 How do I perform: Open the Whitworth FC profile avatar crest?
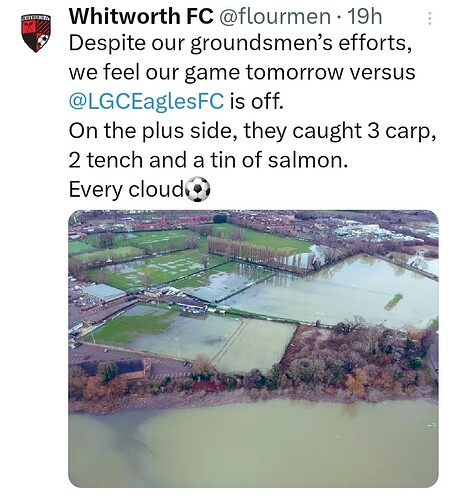(36, 33)
